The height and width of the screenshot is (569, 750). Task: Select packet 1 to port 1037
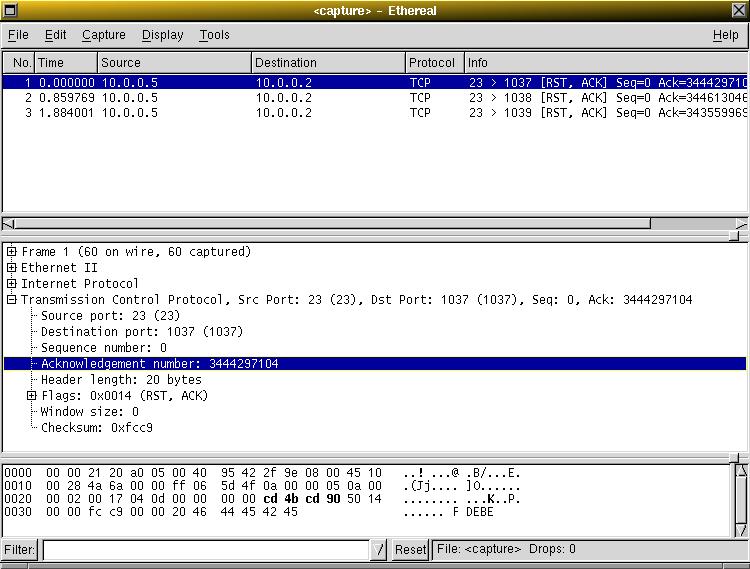pos(375,82)
